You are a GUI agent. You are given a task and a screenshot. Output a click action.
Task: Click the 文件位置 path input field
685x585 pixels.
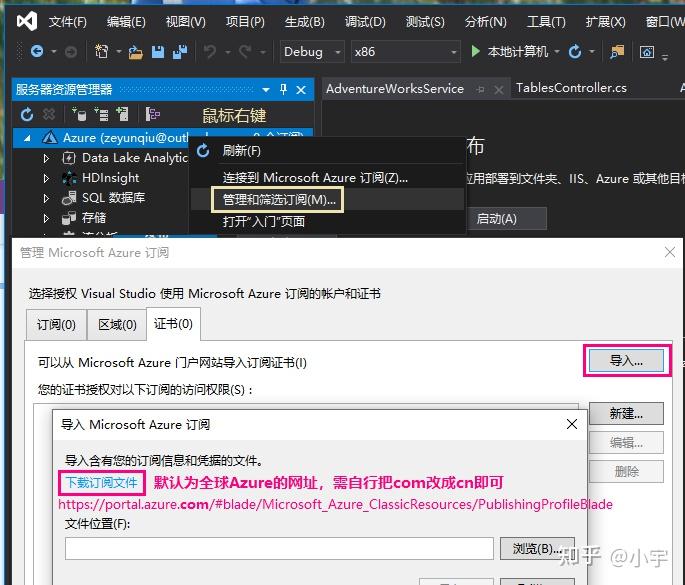pyautogui.click(x=279, y=548)
